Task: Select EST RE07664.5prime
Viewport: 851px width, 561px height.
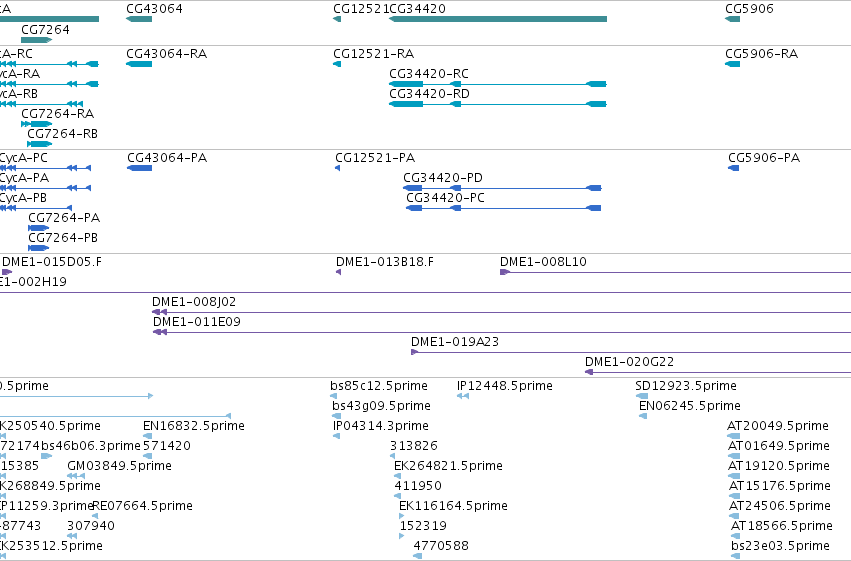Action: (x=143, y=507)
